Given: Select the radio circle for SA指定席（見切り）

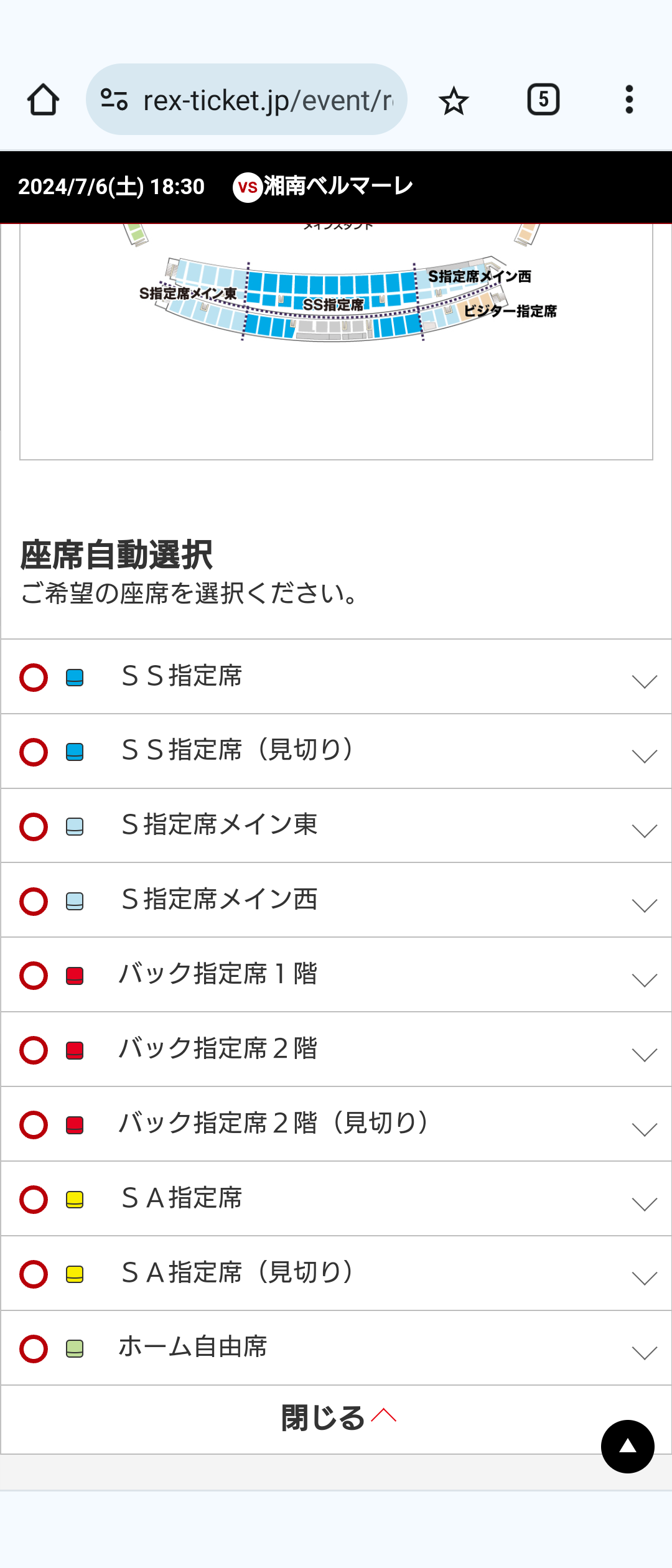Looking at the screenshot, I should coord(34,1274).
